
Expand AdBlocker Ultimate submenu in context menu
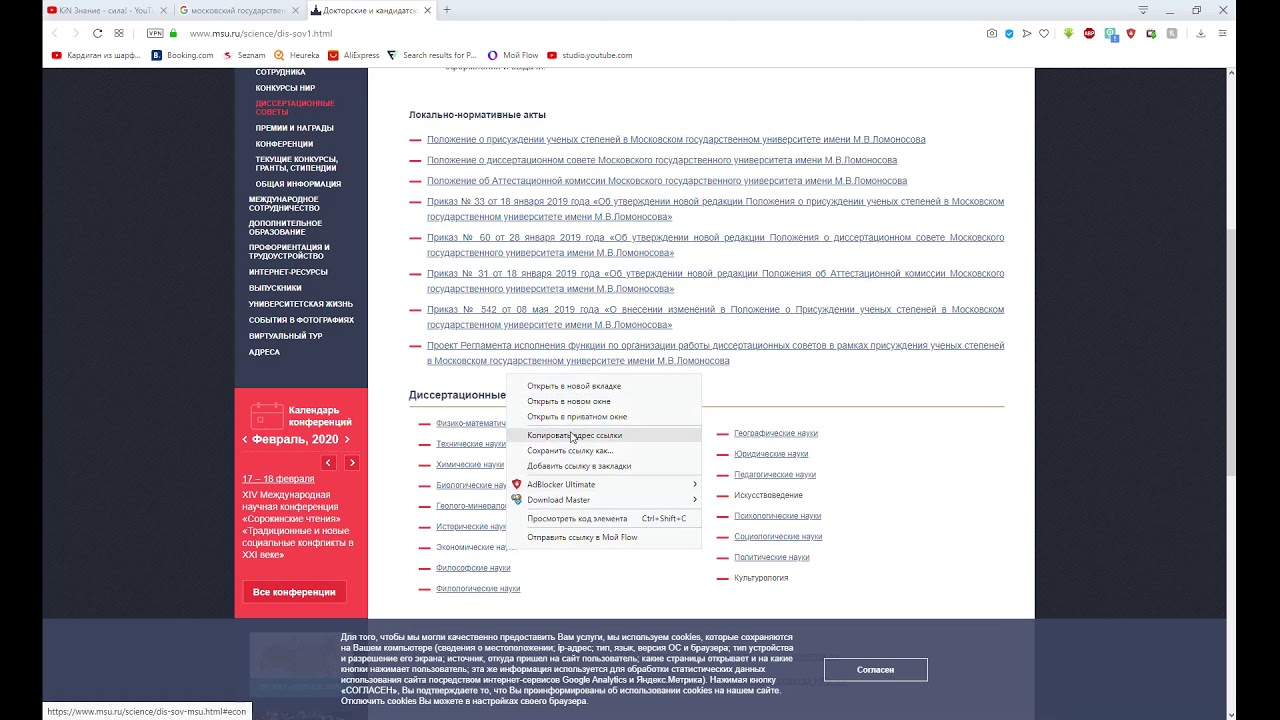click(604, 484)
